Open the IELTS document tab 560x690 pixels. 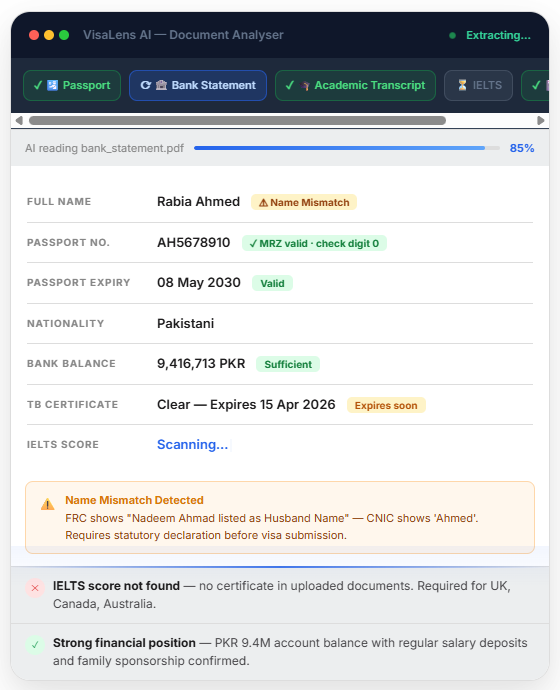click(478, 85)
